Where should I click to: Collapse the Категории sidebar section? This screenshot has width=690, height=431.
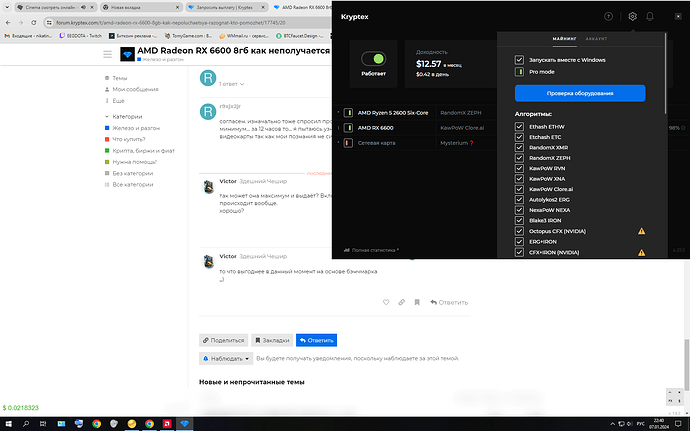pos(123,117)
